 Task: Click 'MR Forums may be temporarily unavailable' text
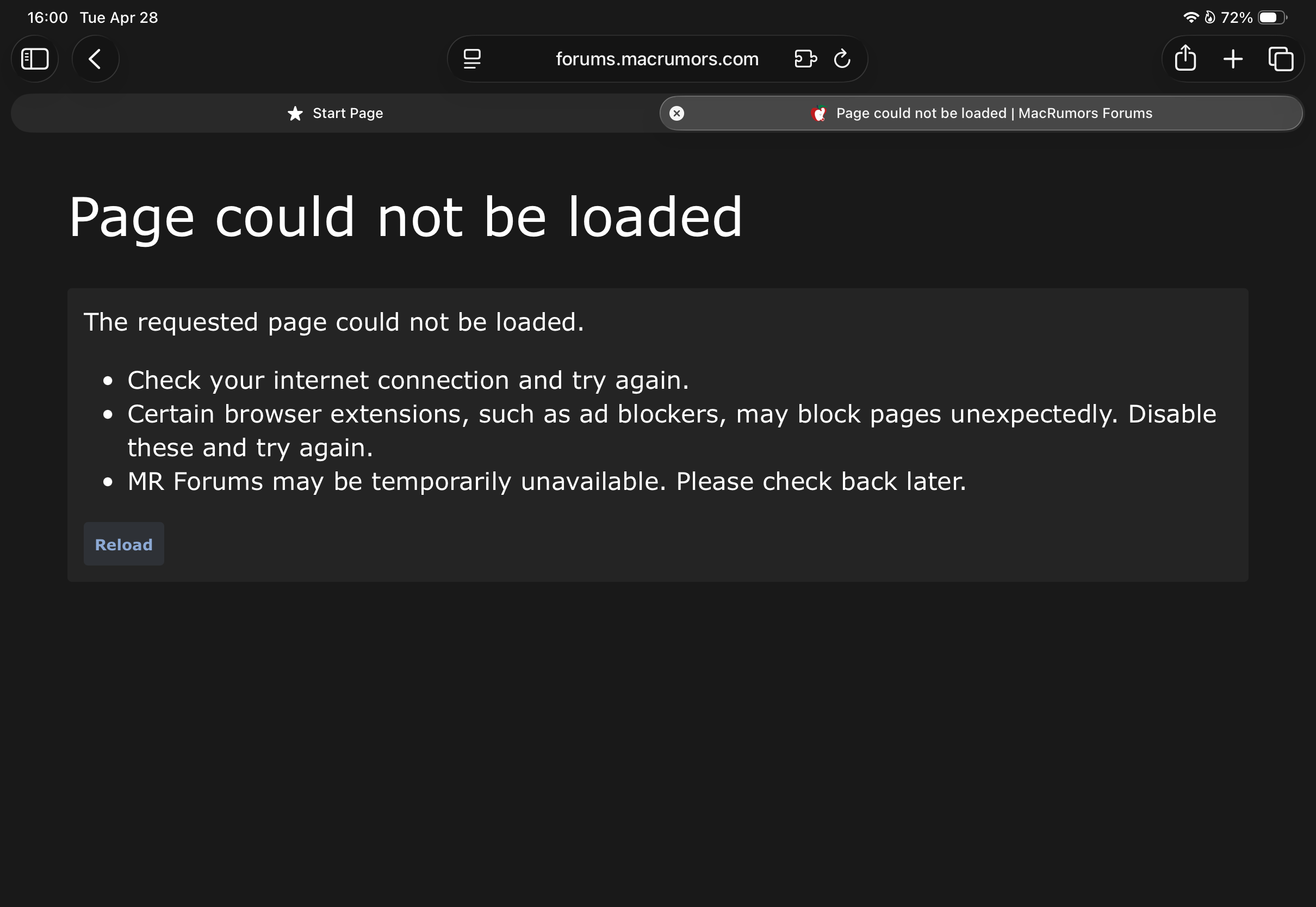pos(547,481)
